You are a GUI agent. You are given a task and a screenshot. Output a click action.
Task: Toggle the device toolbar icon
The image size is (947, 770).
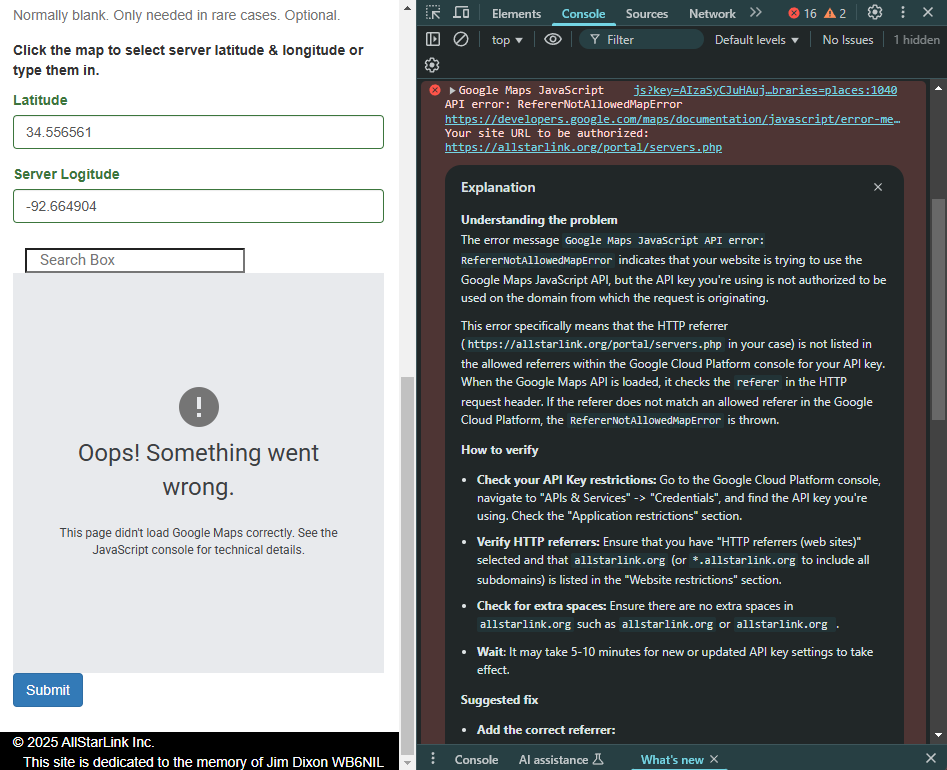pos(461,13)
